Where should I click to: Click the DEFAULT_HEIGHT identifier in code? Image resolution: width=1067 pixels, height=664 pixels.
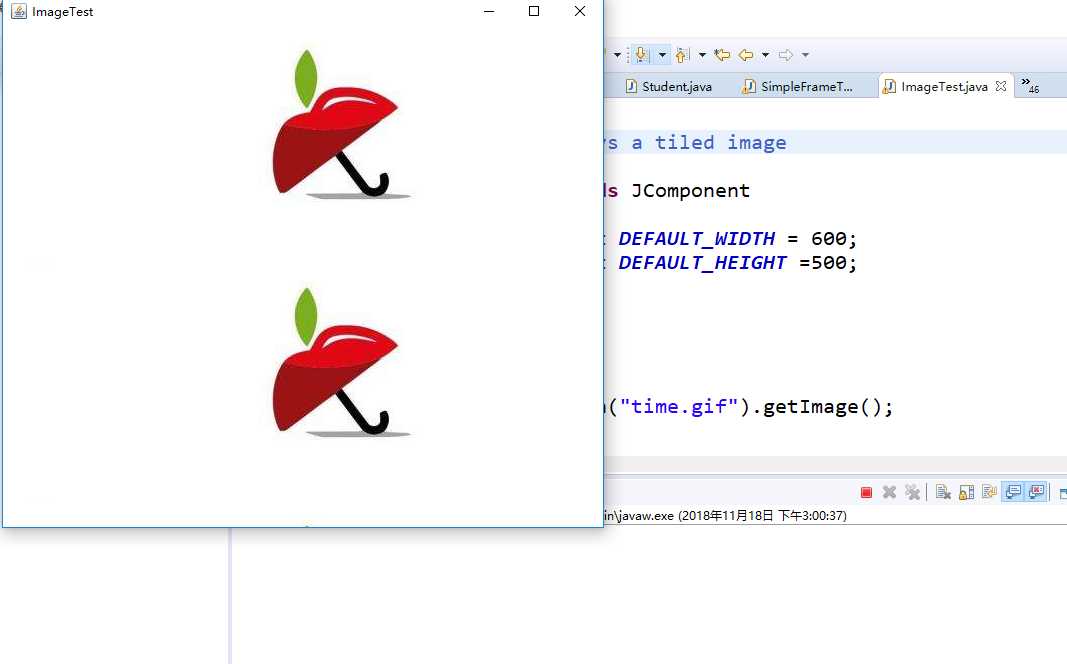702,263
